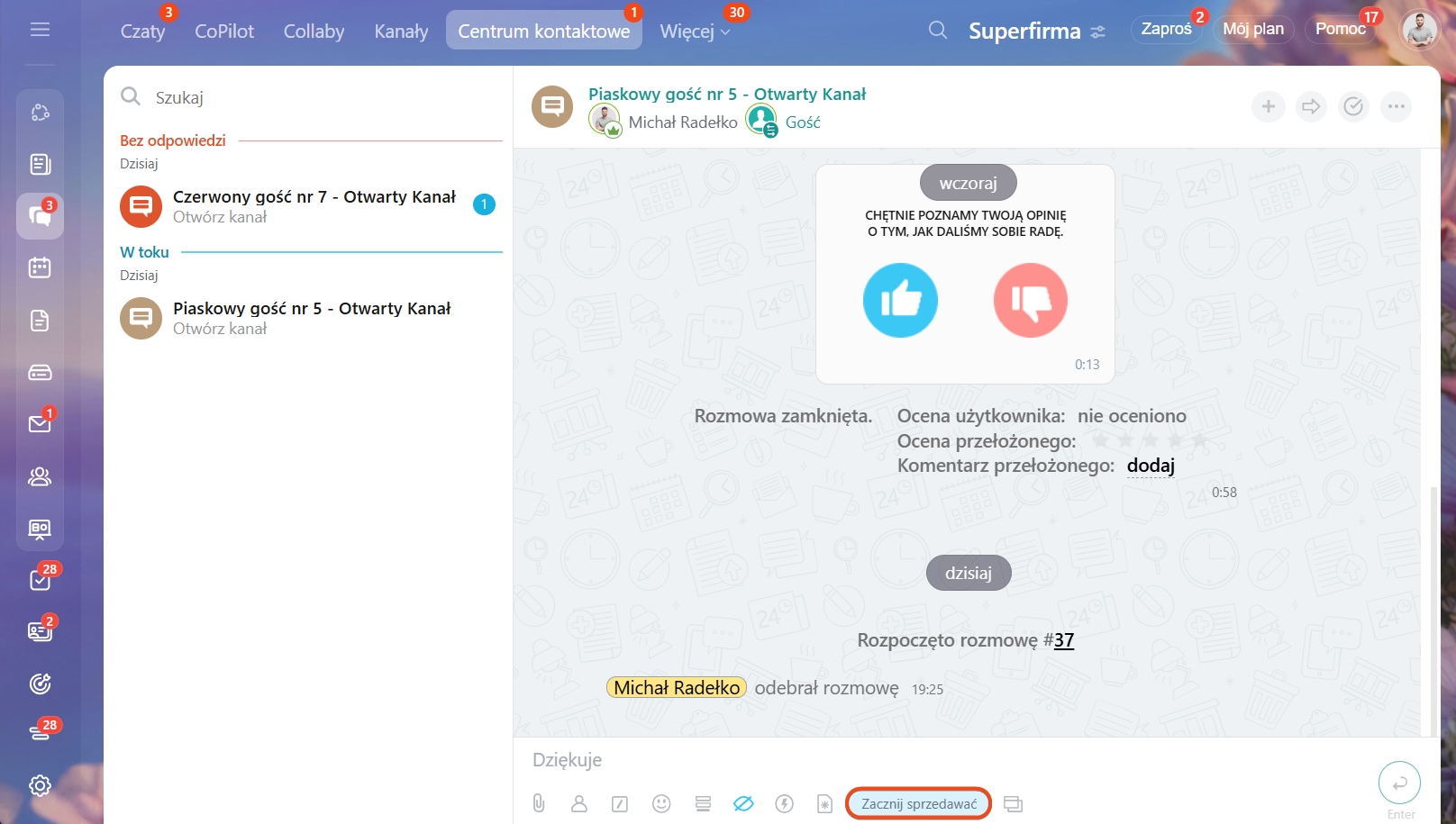1456x824 pixels.
Task: Open conversation number 37 link
Action: [1064, 640]
